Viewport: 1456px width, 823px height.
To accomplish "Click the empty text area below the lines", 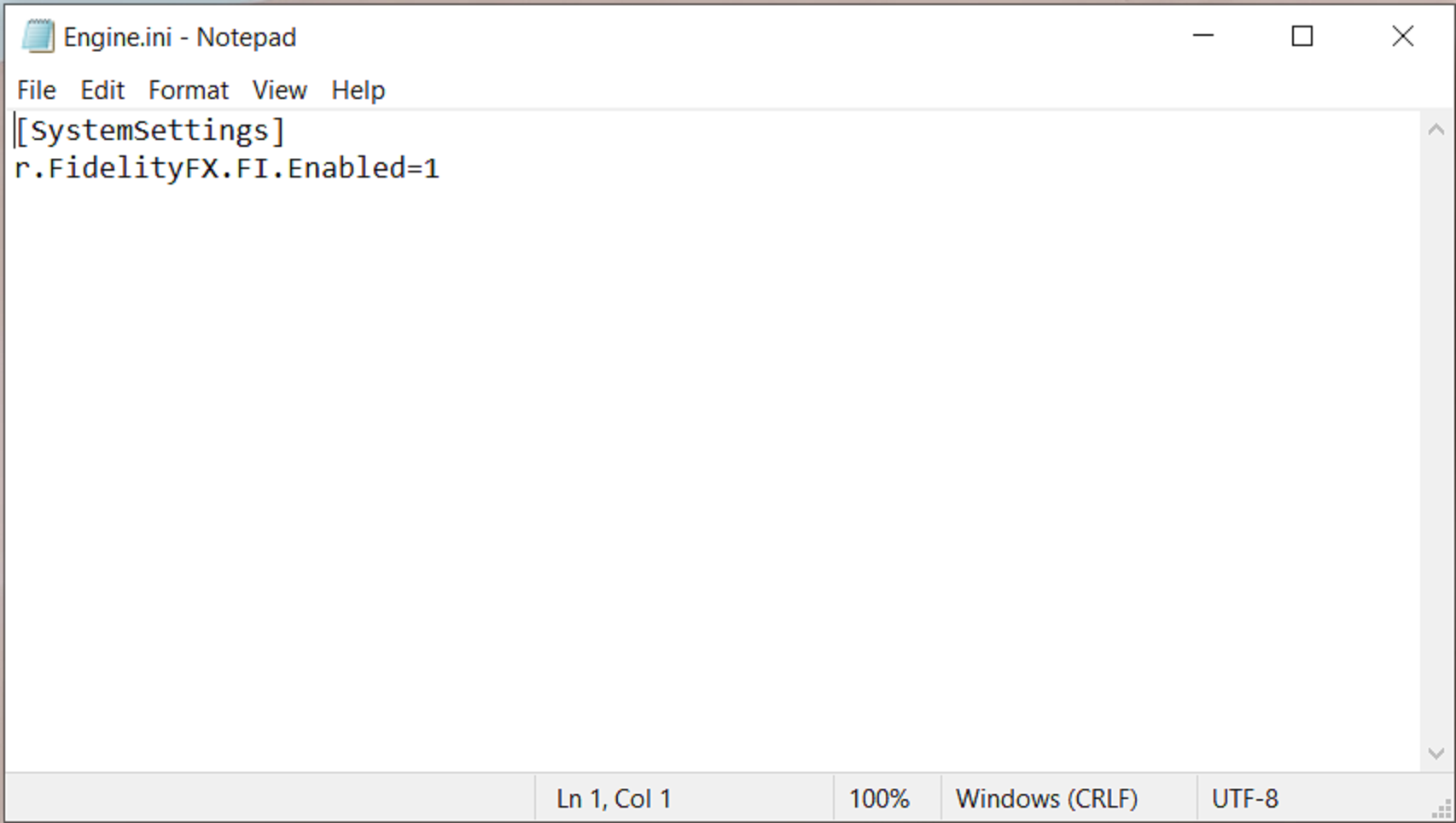I will coord(683,470).
